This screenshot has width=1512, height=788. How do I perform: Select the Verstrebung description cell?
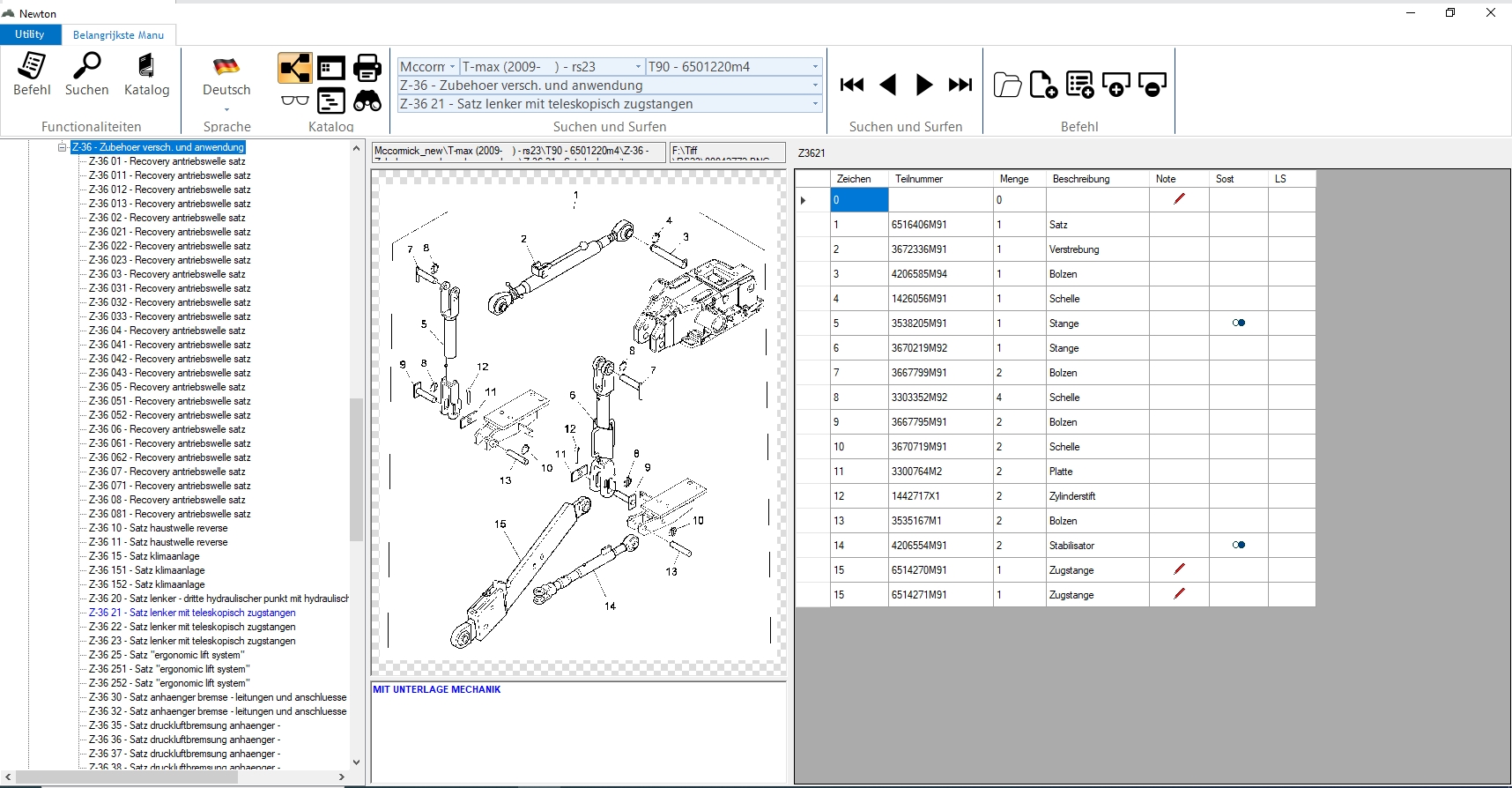click(1098, 249)
